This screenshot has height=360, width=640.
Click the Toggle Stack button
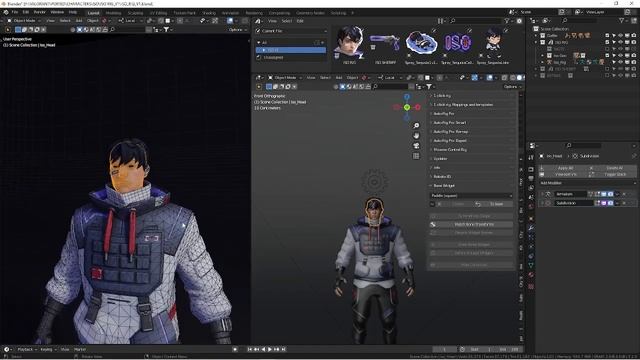click(x=613, y=174)
